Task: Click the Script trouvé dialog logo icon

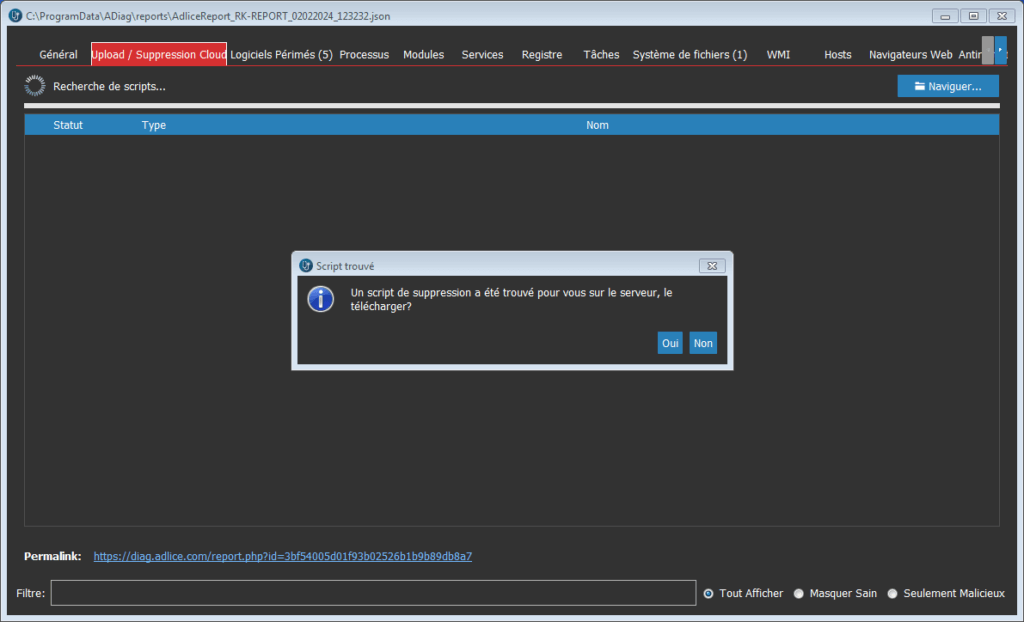Action: [x=306, y=266]
